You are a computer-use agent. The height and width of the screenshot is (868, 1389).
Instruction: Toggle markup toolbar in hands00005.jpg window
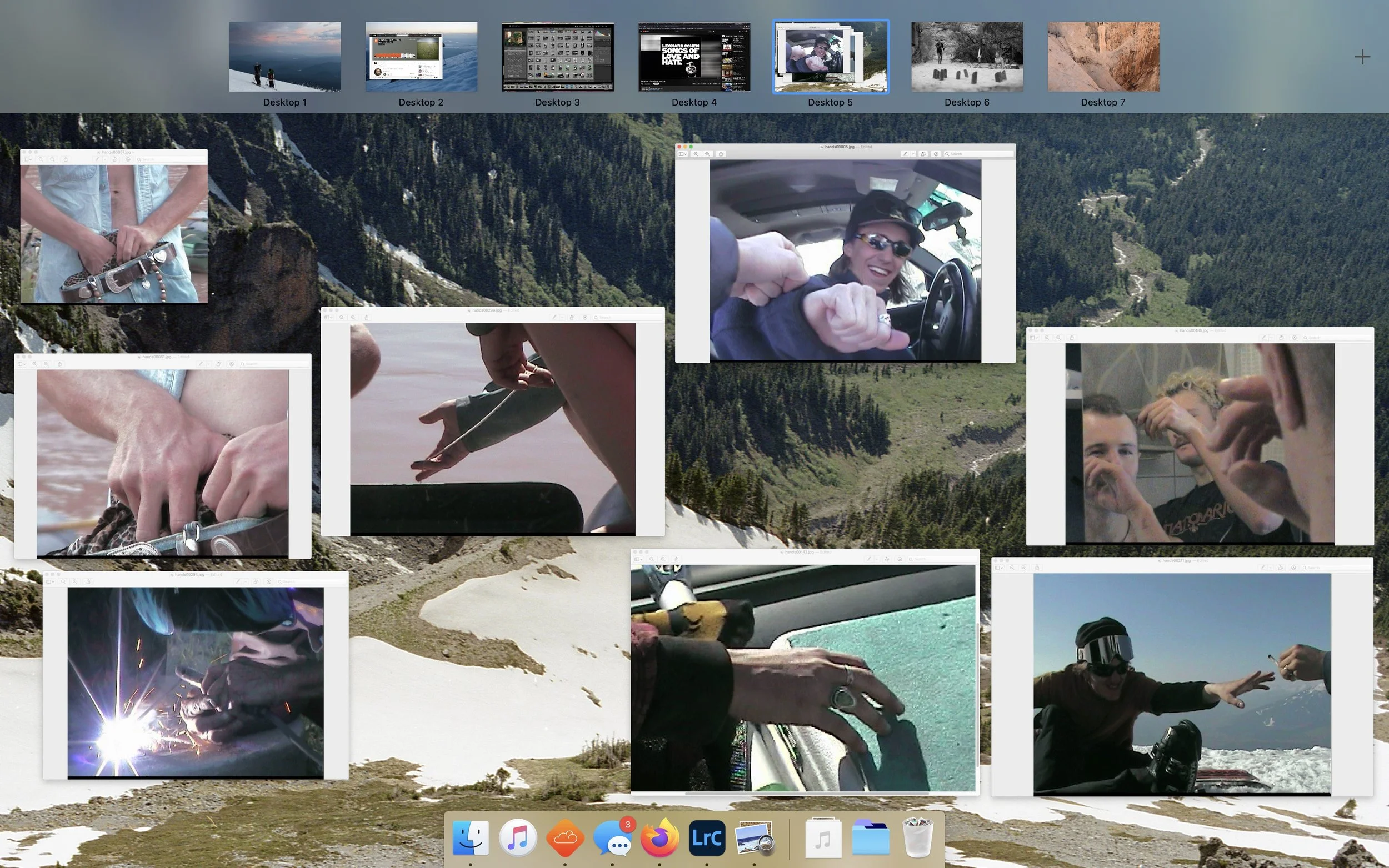936,154
